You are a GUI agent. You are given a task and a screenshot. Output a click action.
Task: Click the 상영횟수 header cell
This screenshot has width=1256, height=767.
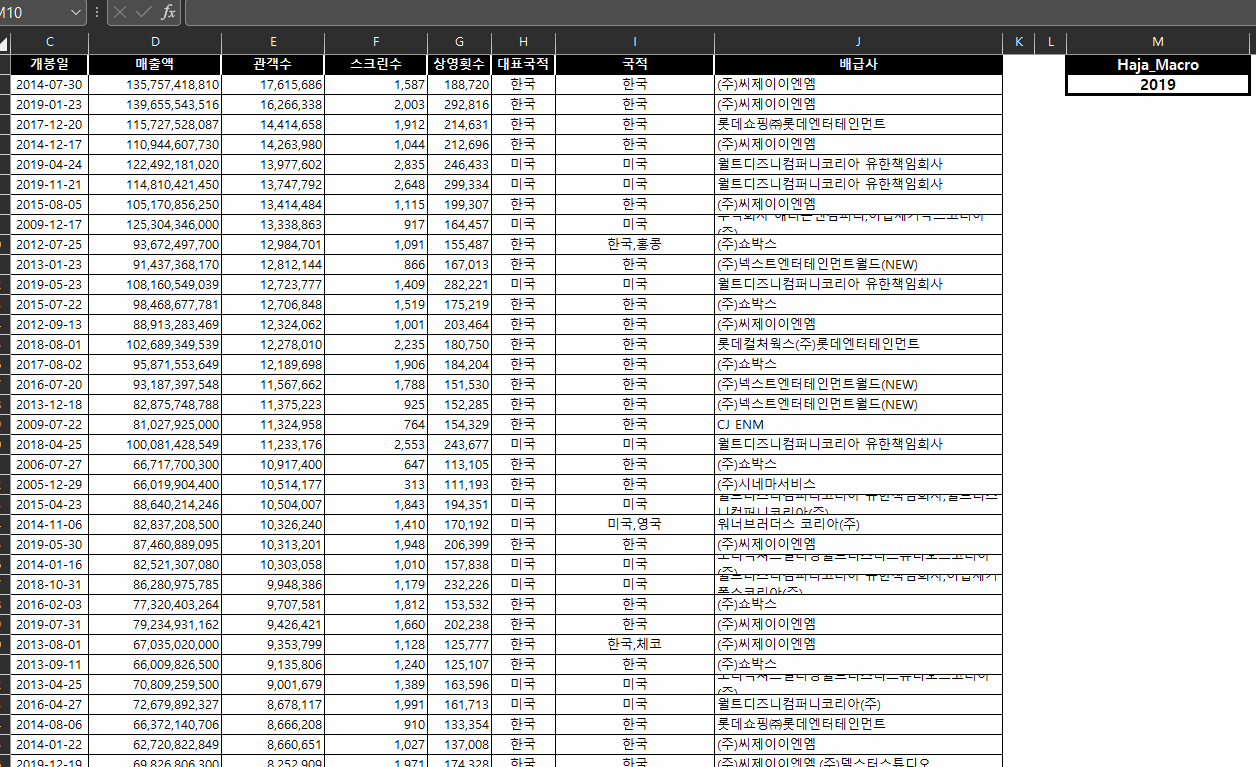pyautogui.click(x=460, y=64)
